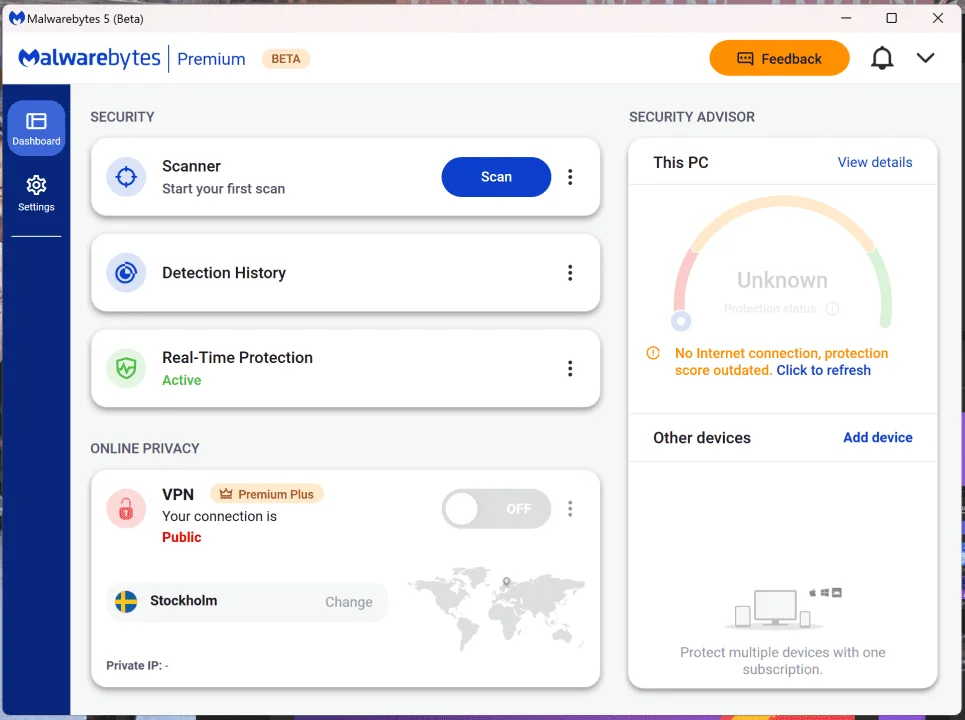Open Scanner card three-dot menu
The height and width of the screenshot is (720, 965).
coord(570,177)
